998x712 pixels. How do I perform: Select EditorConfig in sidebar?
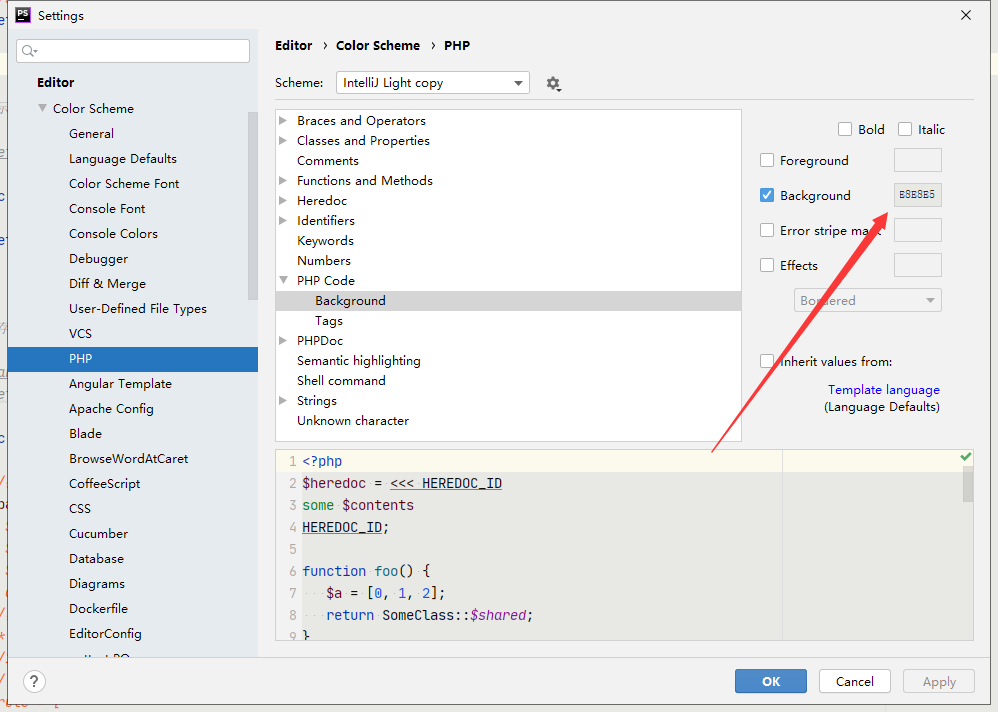pyautogui.click(x=105, y=634)
